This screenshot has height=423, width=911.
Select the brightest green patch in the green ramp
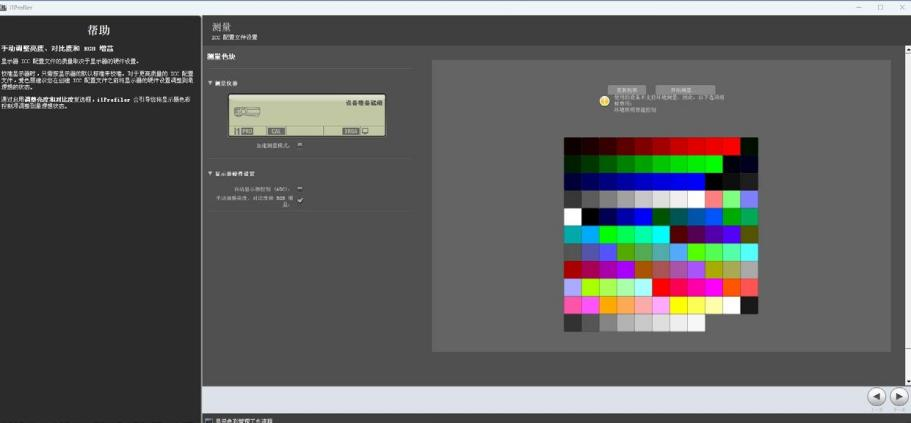(x=714, y=164)
